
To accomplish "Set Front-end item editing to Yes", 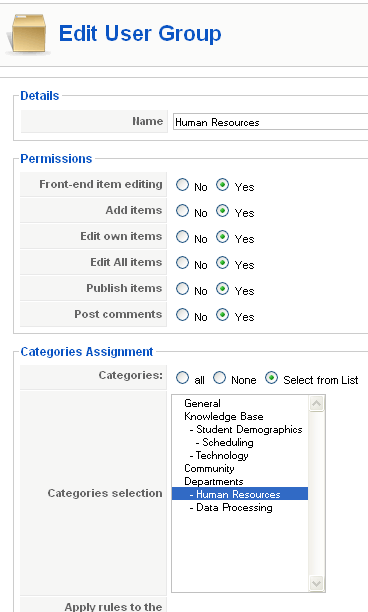I will pos(222,185).
